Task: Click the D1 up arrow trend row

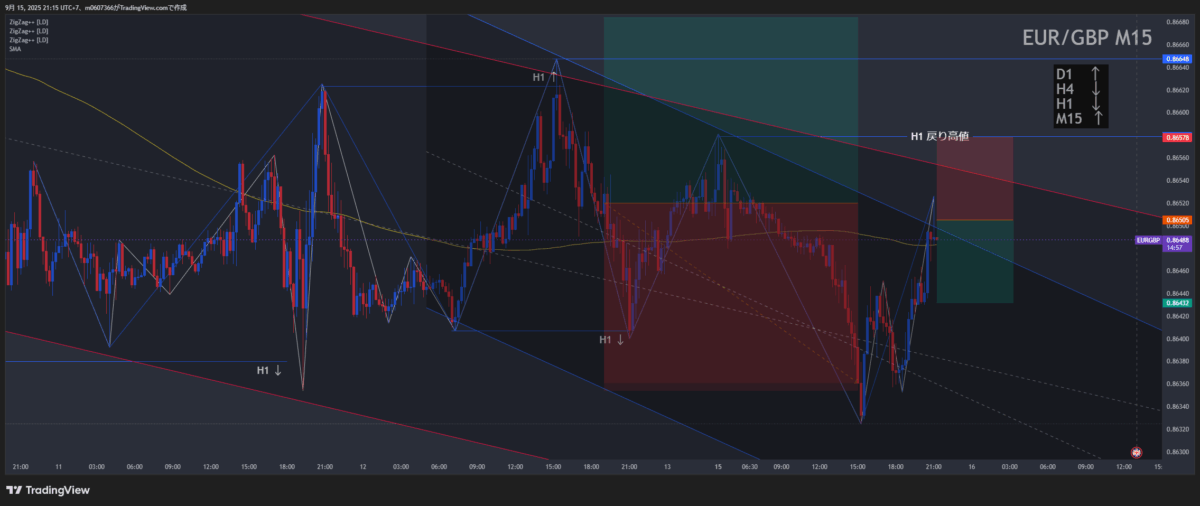Action: (1079, 74)
